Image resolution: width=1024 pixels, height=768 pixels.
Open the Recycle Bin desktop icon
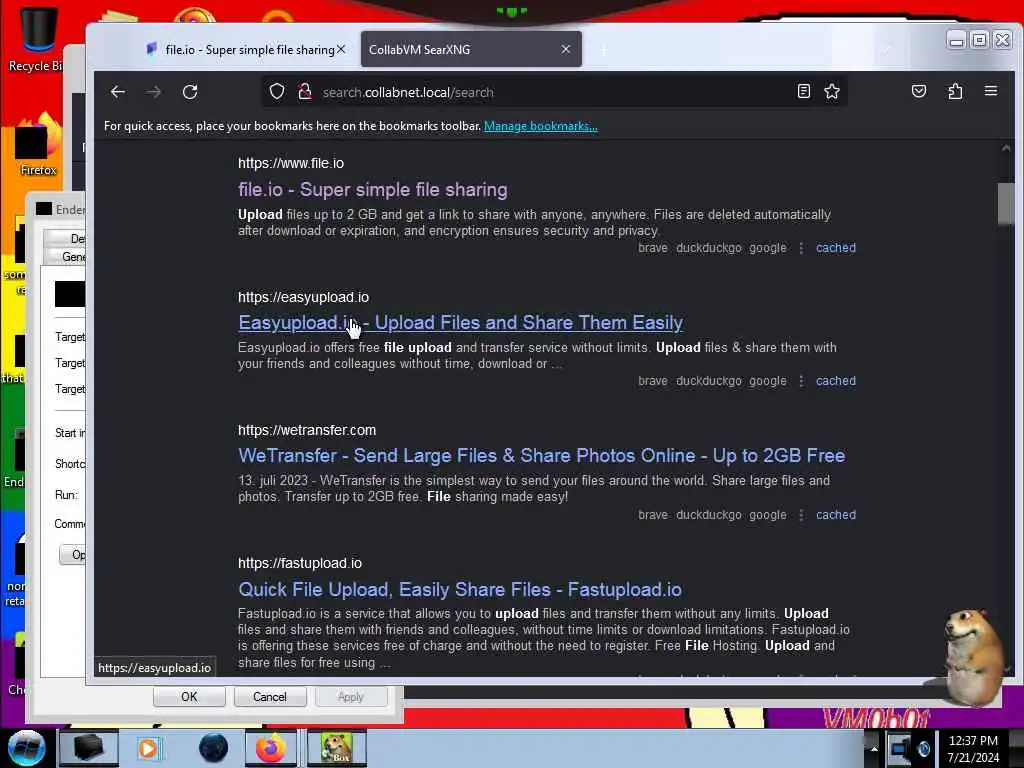pos(37,39)
